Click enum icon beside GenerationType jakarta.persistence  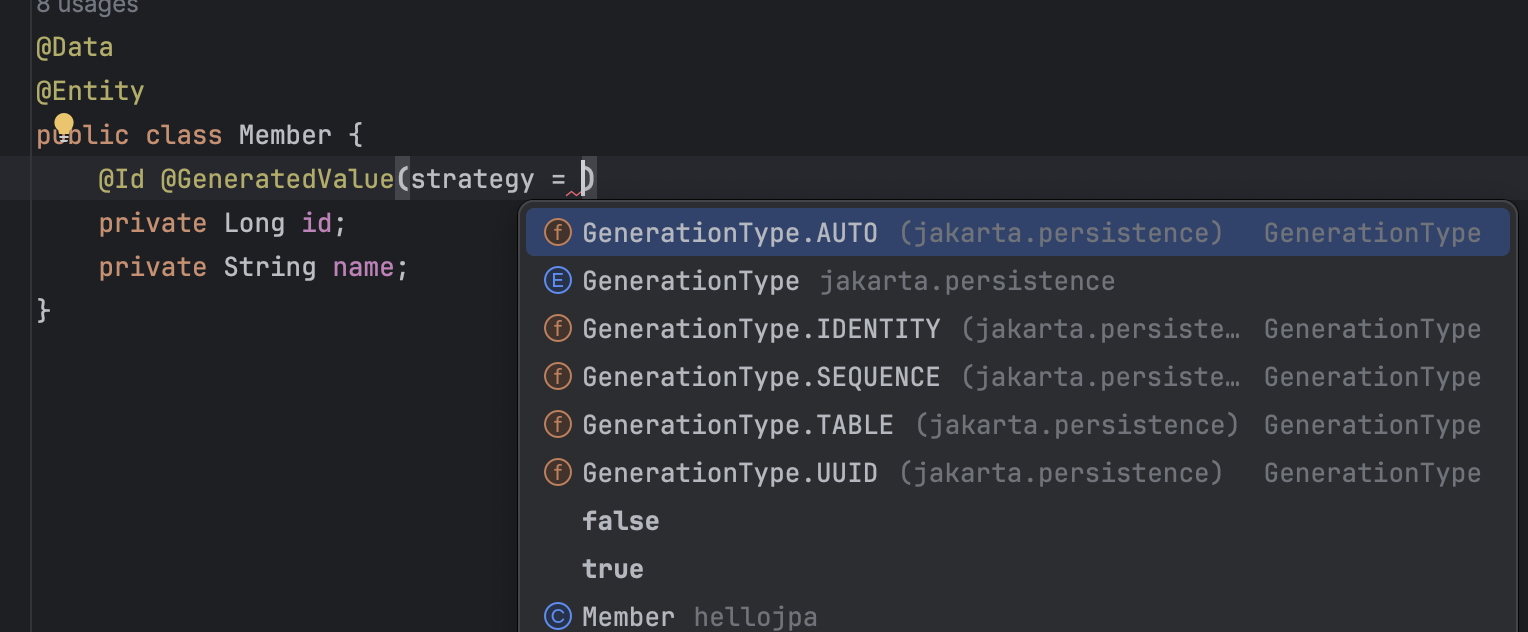[x=557, y=281]
